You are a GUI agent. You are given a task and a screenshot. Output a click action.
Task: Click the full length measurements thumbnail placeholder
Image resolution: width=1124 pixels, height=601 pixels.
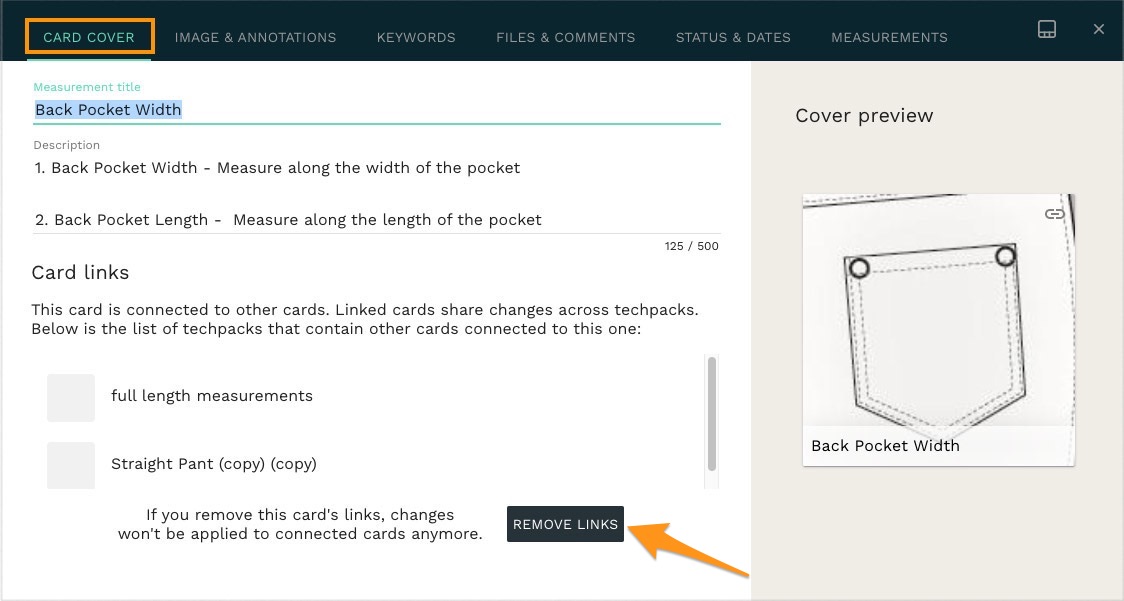tap(71, 397)
